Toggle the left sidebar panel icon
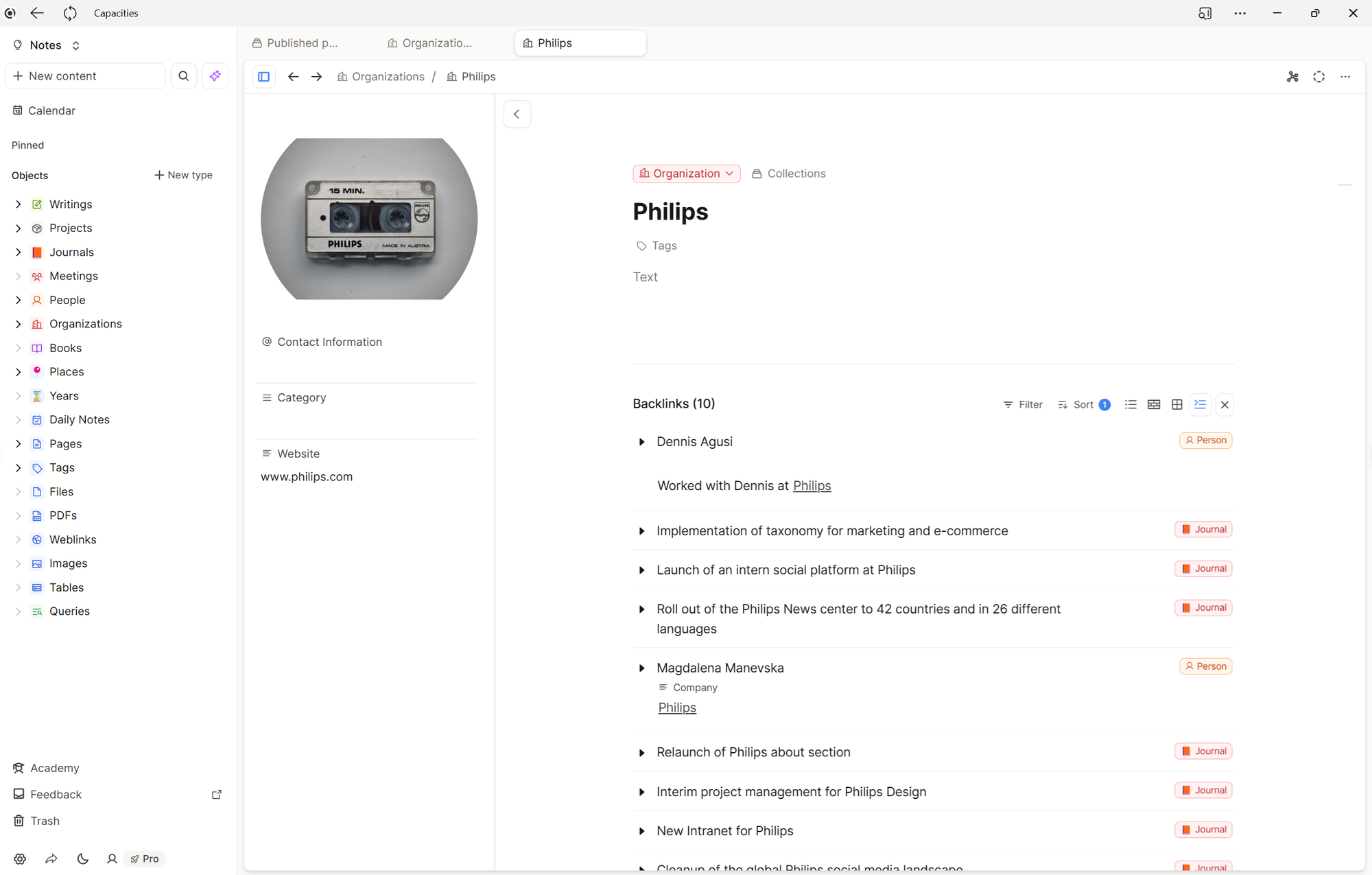Viewport: 1372px width, 875px height. tap(263, 77)
